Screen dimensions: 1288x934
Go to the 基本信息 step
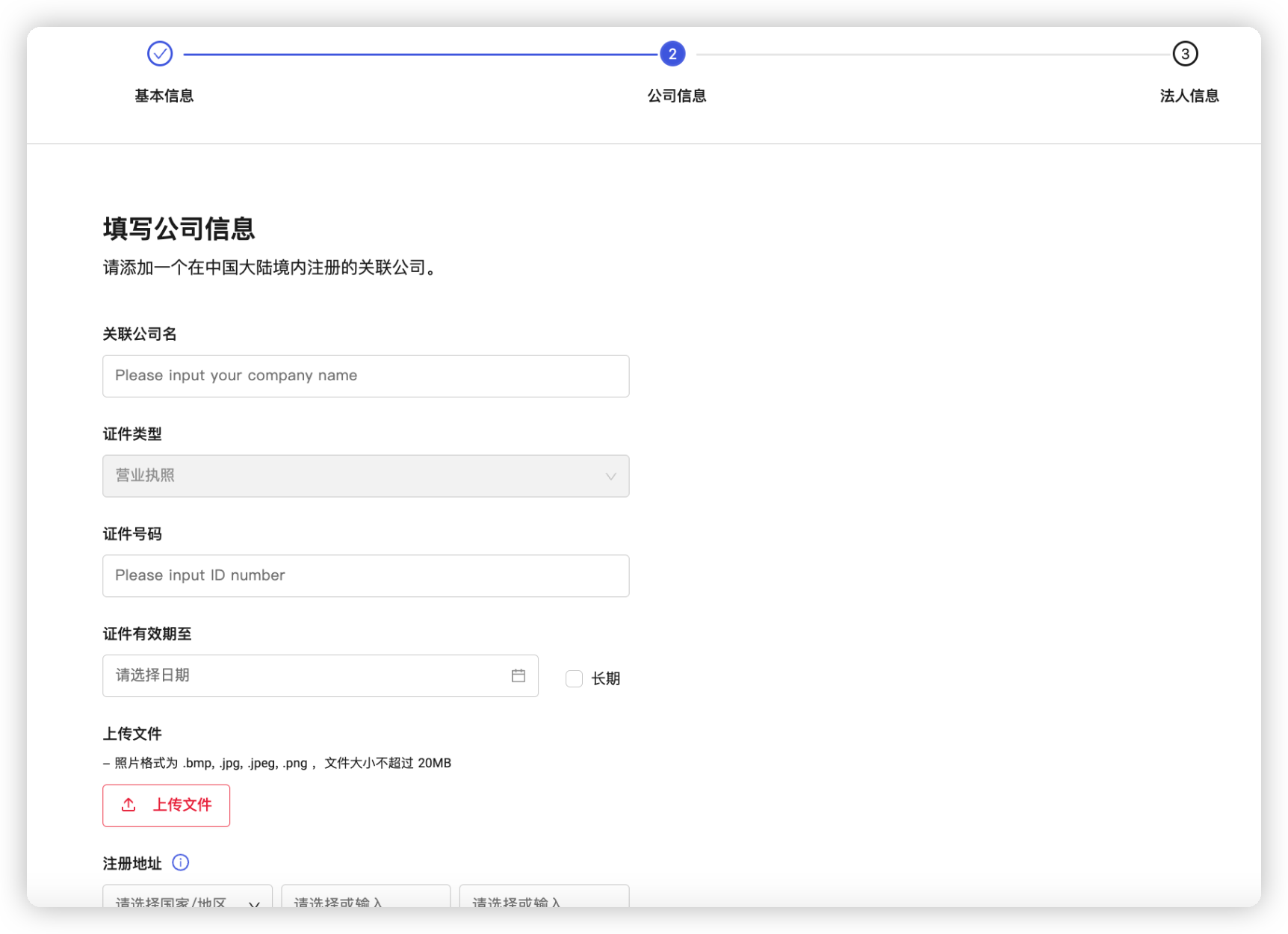point(164,95)
